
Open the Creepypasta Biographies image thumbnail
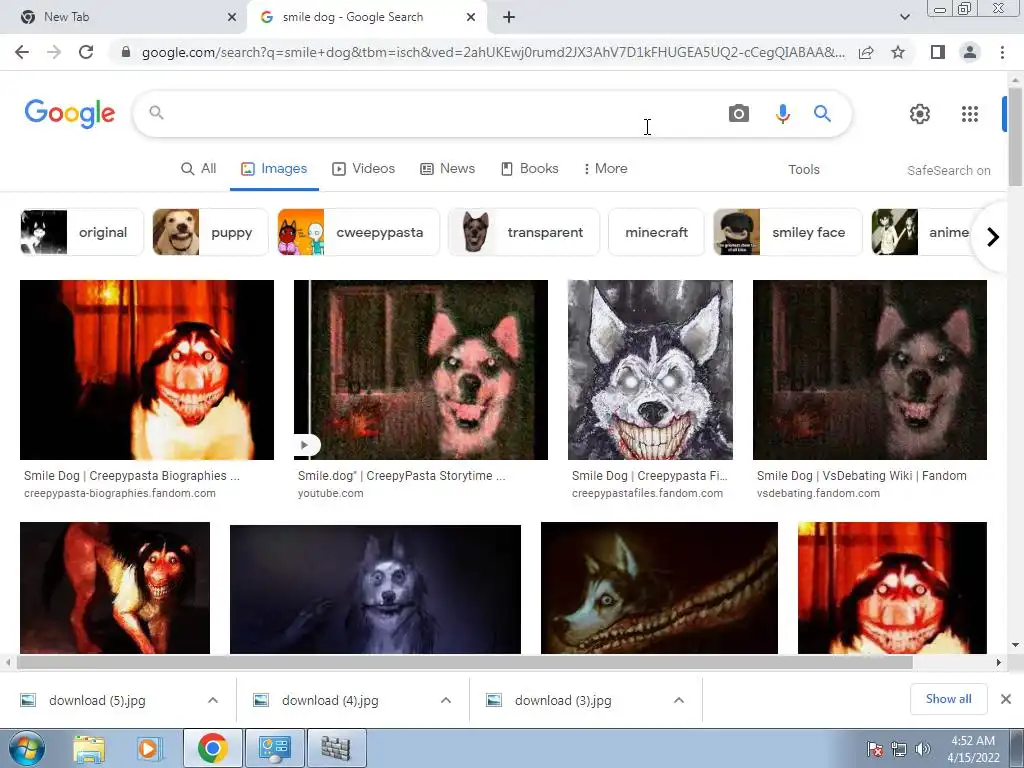click(x=147, y=370)
